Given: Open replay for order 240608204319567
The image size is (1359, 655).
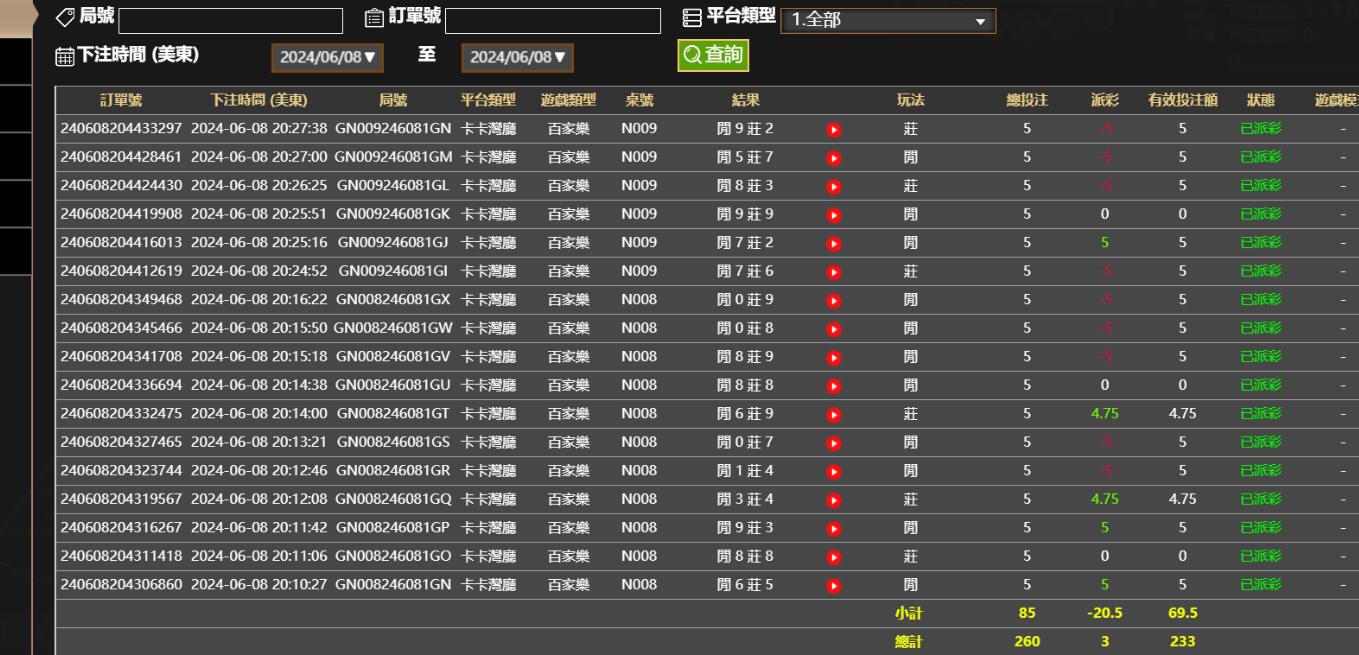Looking at the screenshot, I should 833,499.
